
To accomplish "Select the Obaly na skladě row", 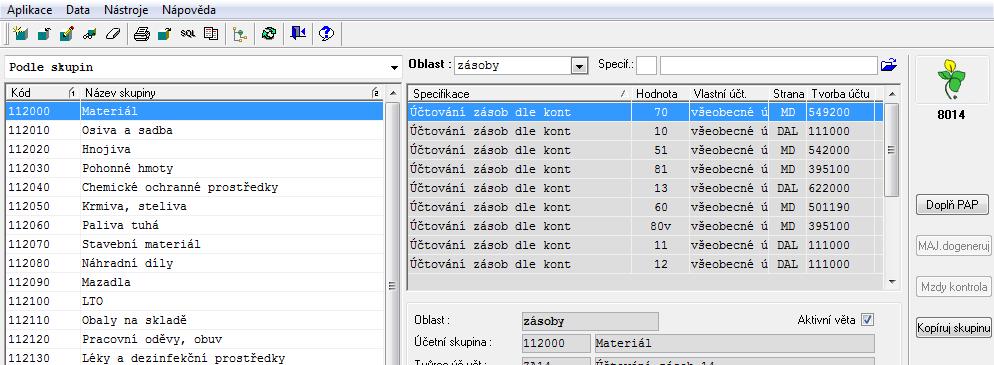I will coord(195,321).
